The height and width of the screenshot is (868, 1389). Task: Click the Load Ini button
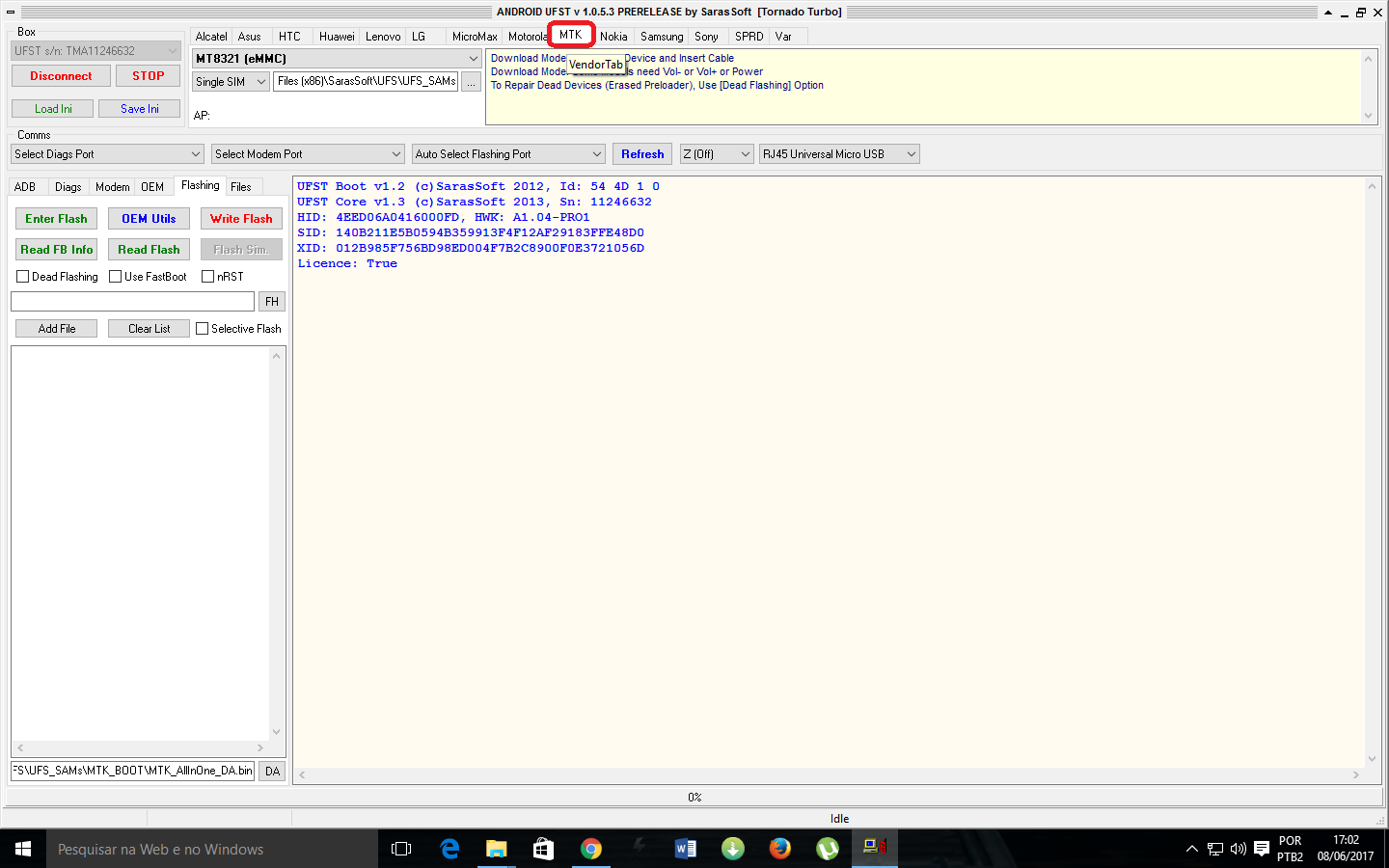[x=53, y=109]
